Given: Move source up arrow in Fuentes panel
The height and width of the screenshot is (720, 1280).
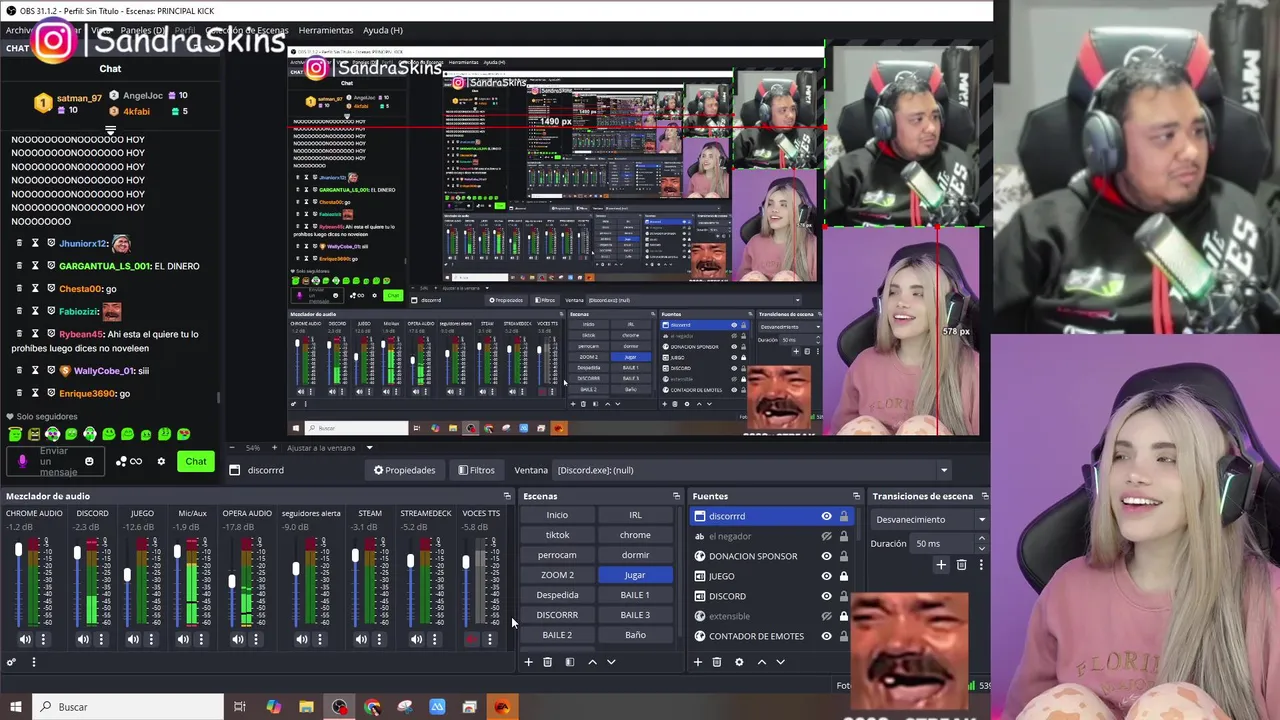Looking at the screenshot, I should (761, 662).
